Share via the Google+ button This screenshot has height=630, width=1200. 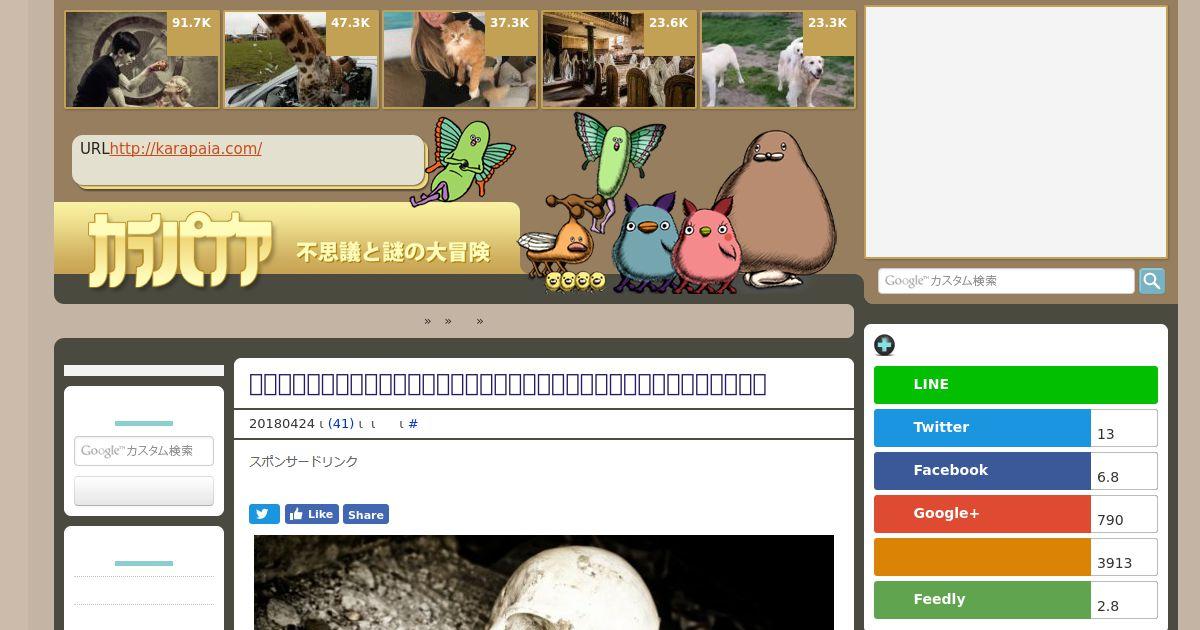coord(982,514)
